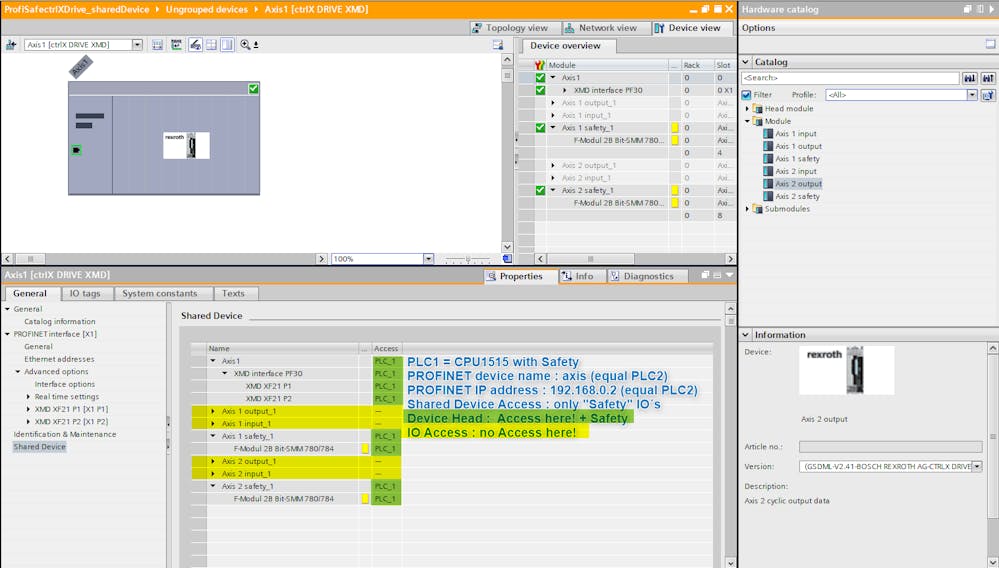Click the catalog Search input field
999x568 pixels.
tap(851, 78)
